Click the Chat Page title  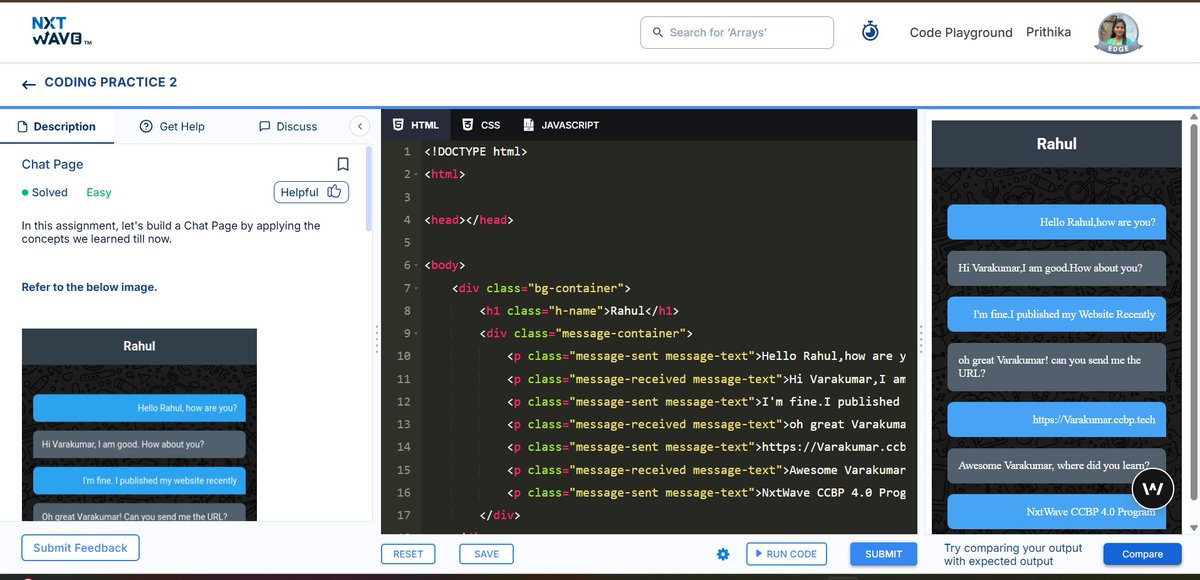pyautogui.click(x=53, y=164)
